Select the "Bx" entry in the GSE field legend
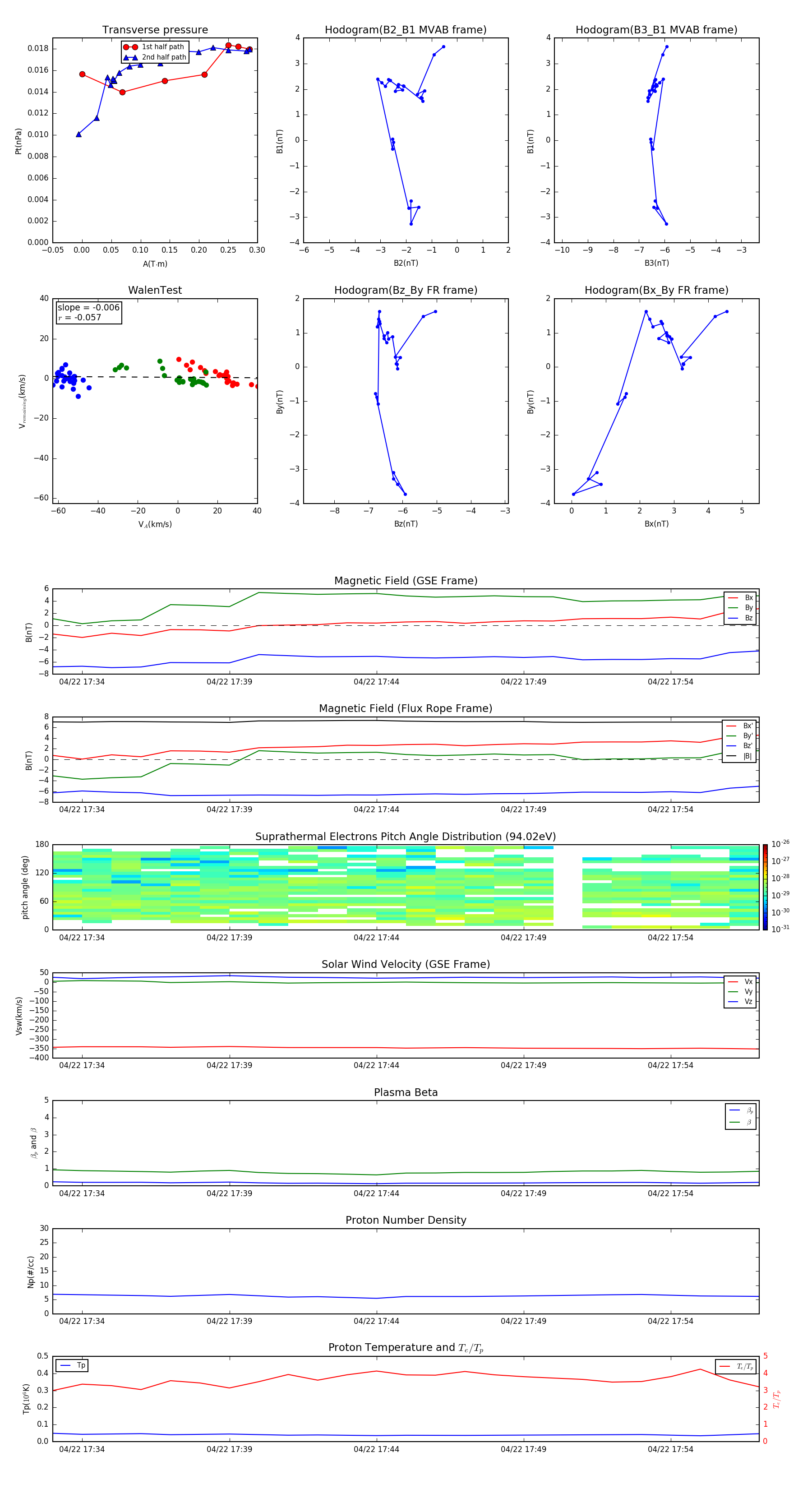This screenshot has width=812, height=1489. pyautogui.click(x=740, y=598)
